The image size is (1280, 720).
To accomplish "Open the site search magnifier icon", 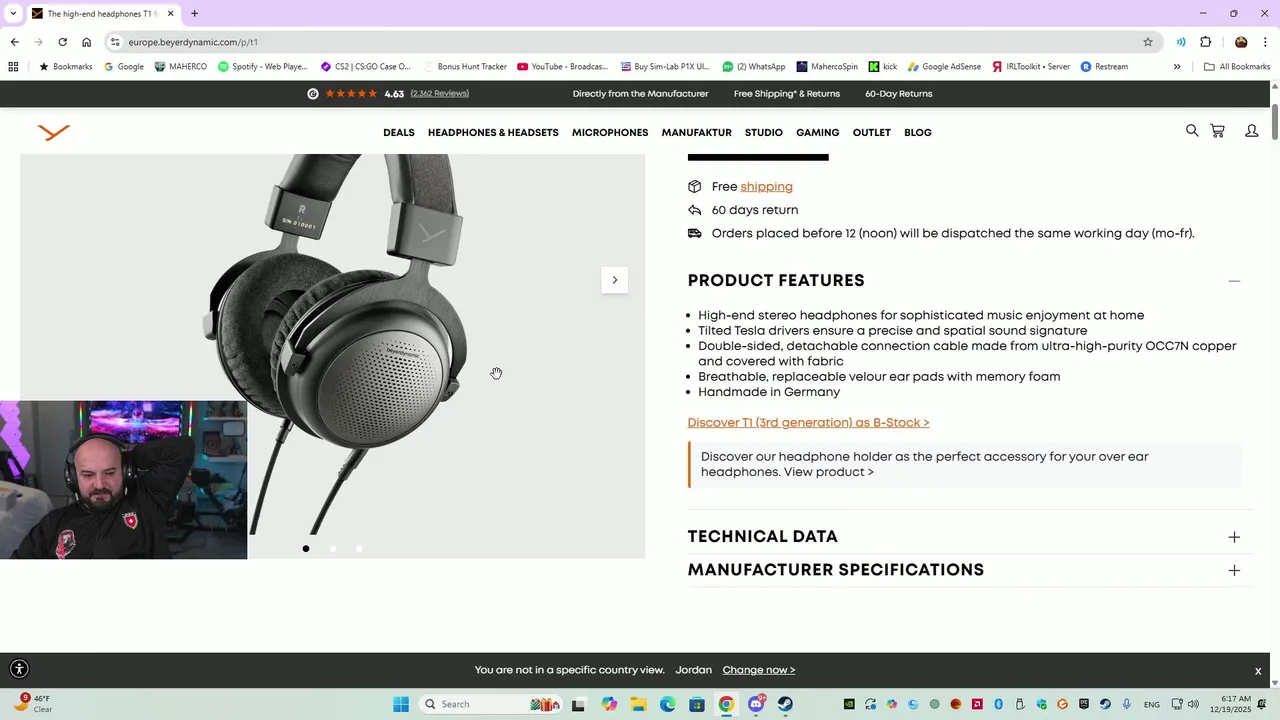I will [x=1192, y=131].
